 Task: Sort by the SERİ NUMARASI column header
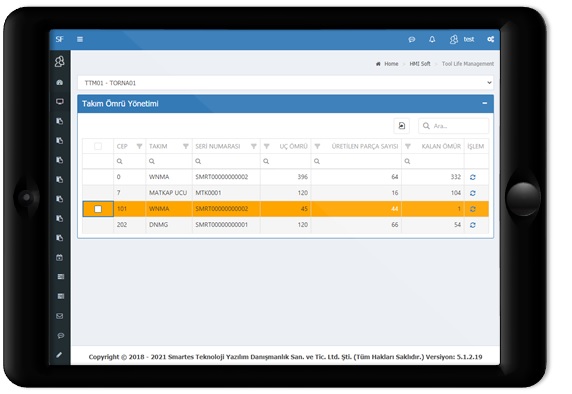[x=217, y=146]
